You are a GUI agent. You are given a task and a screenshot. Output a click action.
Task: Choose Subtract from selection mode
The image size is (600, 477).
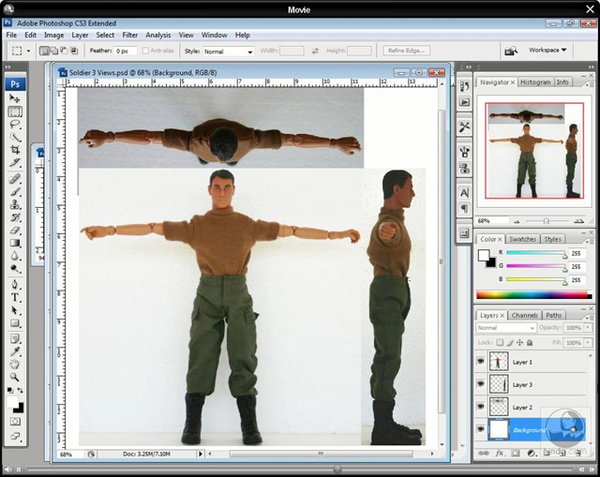pyautogui.click(x=64, y=50)
